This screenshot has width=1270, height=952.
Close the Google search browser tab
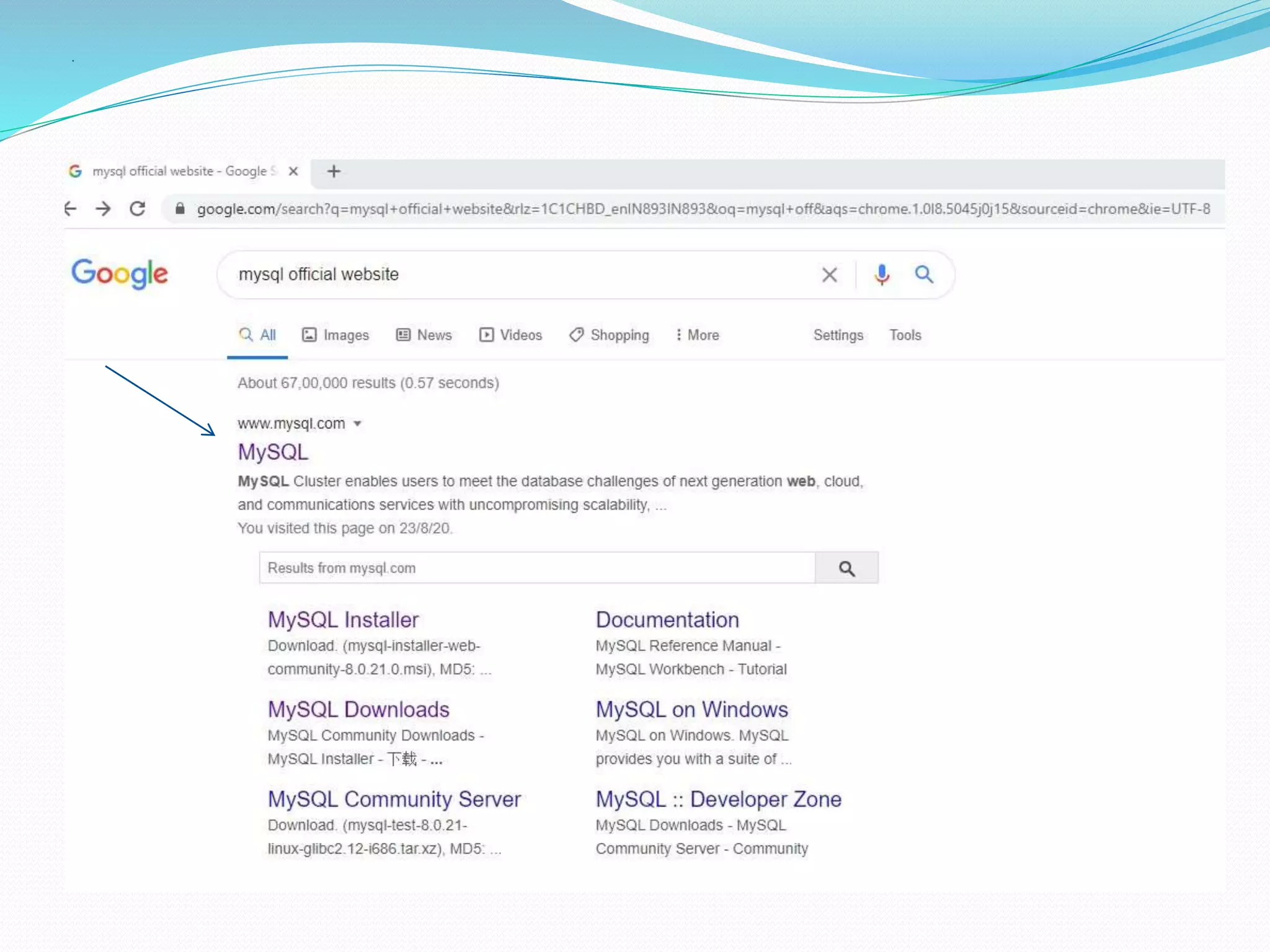tap(293, 171)
